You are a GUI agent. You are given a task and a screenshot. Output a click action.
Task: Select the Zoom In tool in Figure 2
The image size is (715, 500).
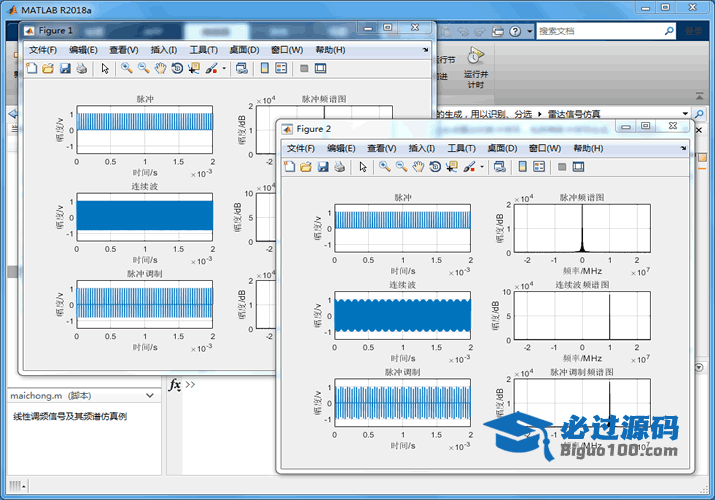[384, 167]
